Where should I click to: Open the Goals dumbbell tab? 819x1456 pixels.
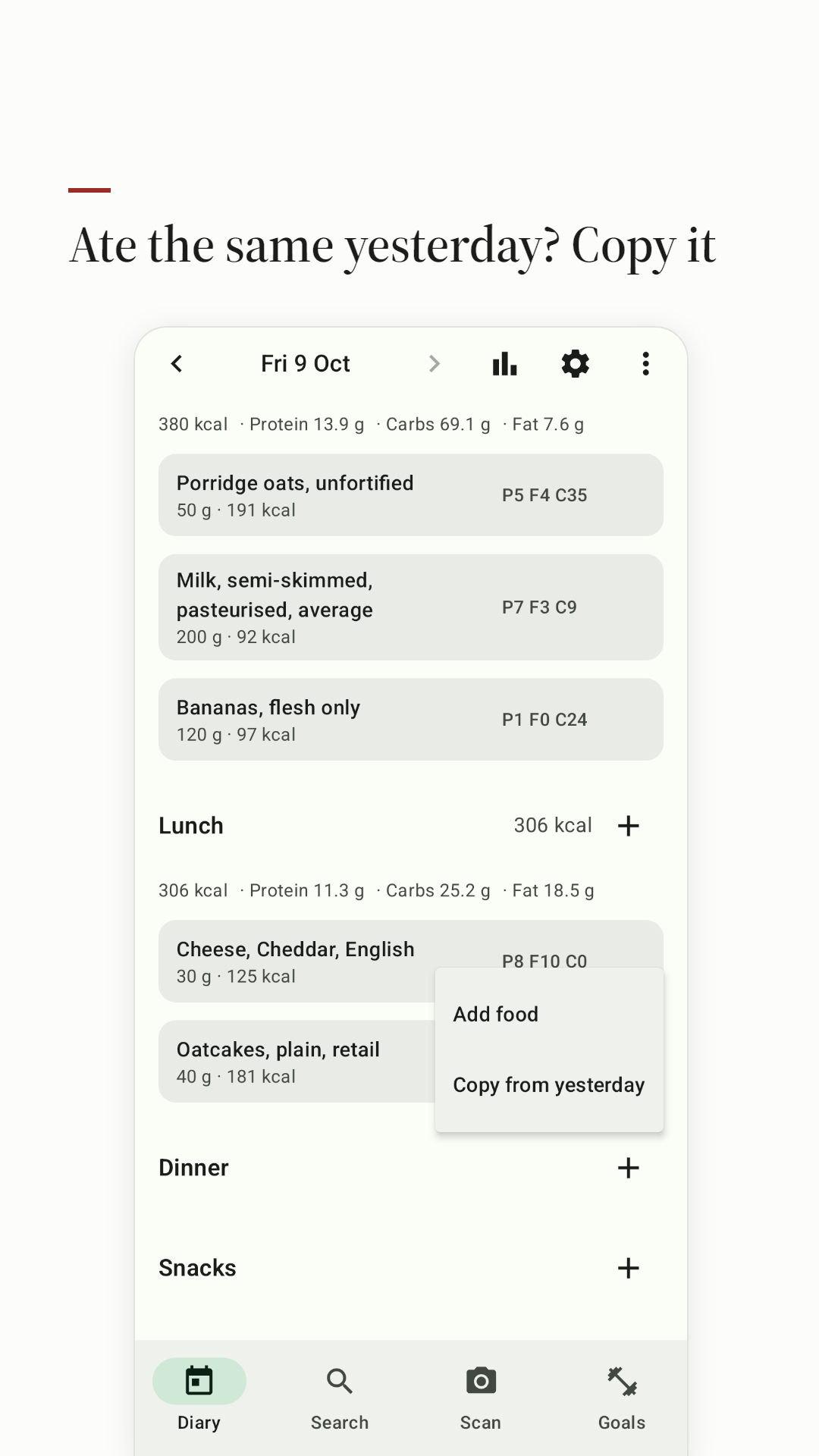622,1398
